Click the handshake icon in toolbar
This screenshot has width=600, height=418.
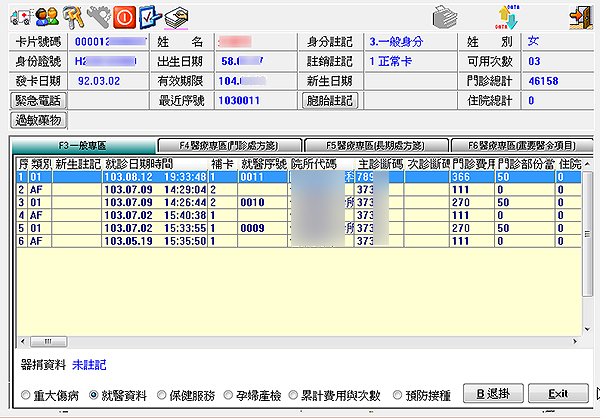99,15
